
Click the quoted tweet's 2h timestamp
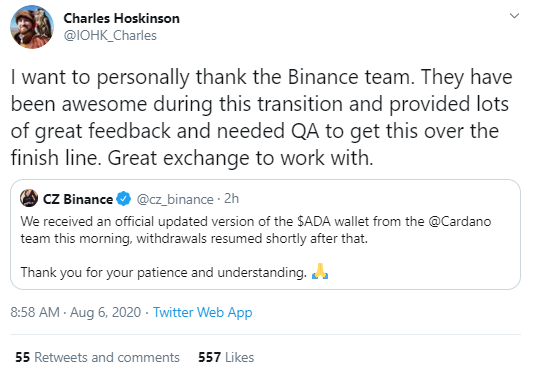coord(231,199)
